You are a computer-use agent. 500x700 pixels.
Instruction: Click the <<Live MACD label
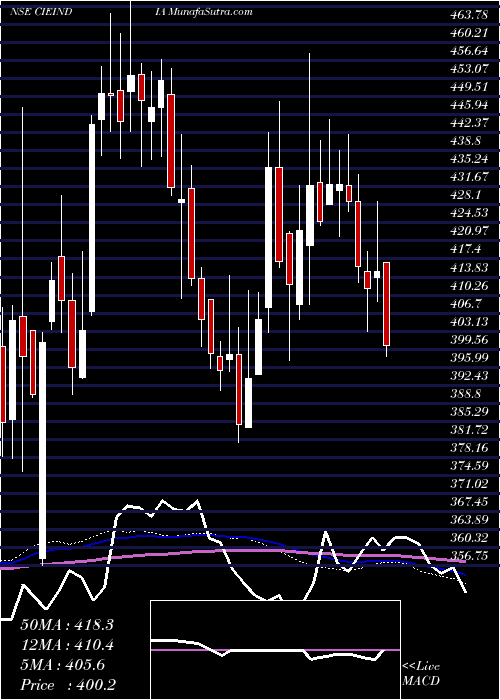click(421, 674)
